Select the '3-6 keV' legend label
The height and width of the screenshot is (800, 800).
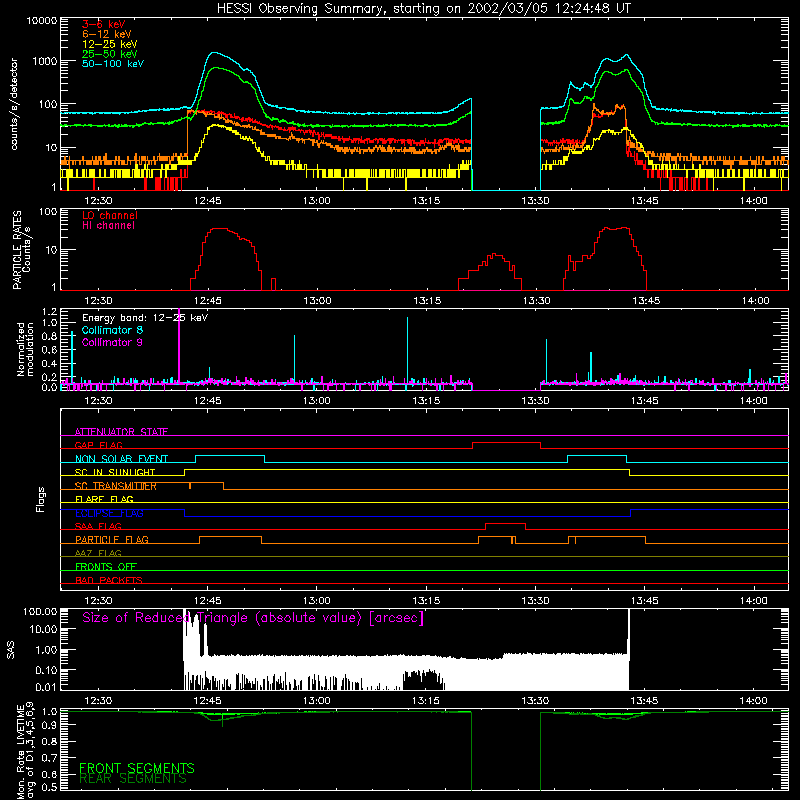104,24
